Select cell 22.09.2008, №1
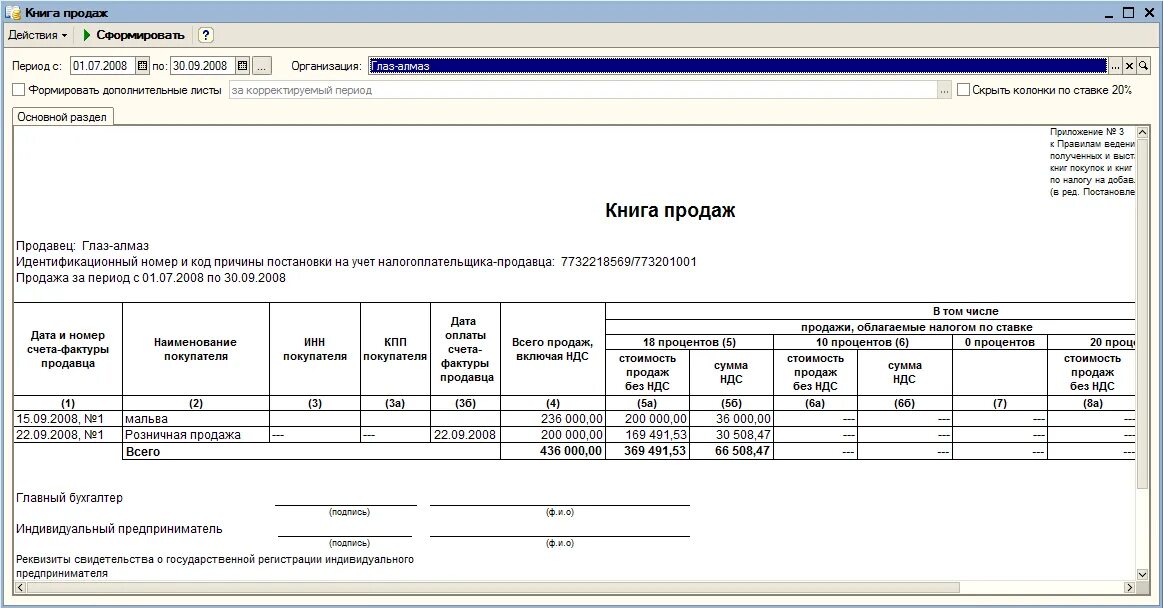 tap(68, 435)
